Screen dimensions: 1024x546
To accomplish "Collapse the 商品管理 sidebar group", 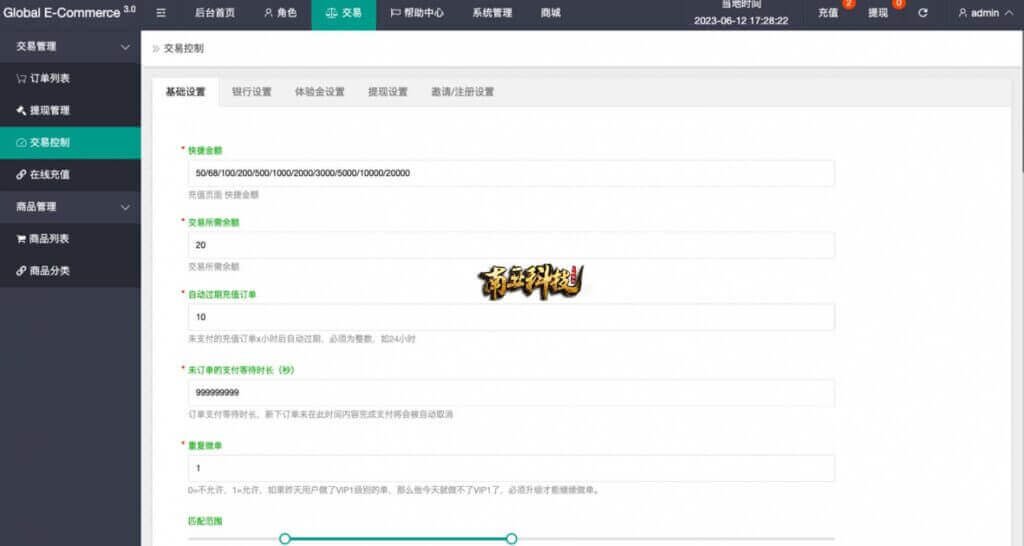I will pos(124,207).
